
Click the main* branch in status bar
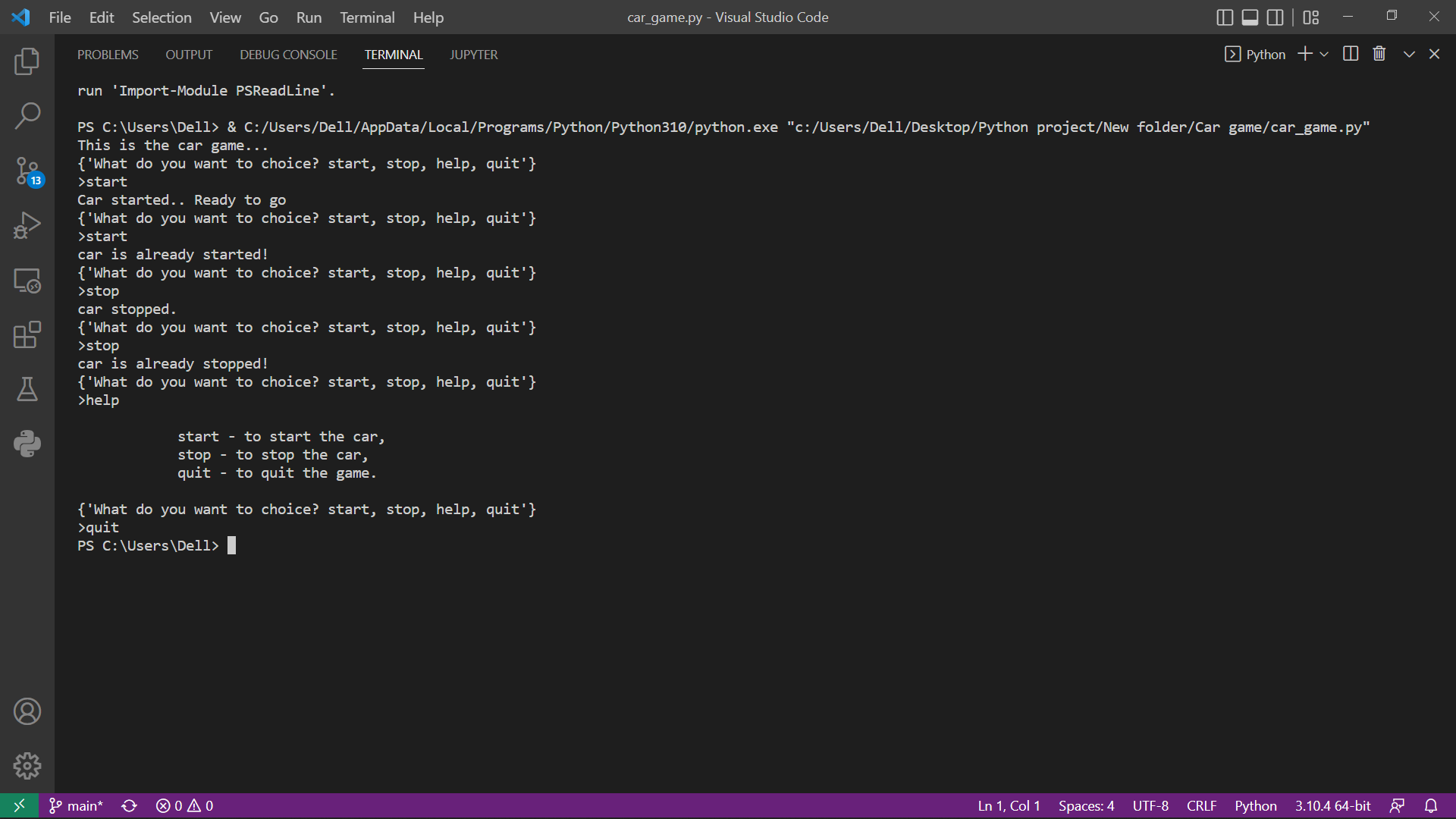click(77, 805)
